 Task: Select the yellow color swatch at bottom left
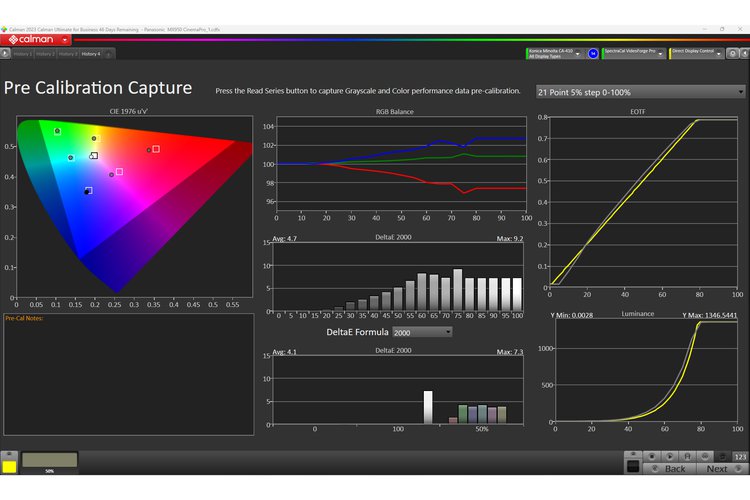pyautogui.click(x=9, y=464)
